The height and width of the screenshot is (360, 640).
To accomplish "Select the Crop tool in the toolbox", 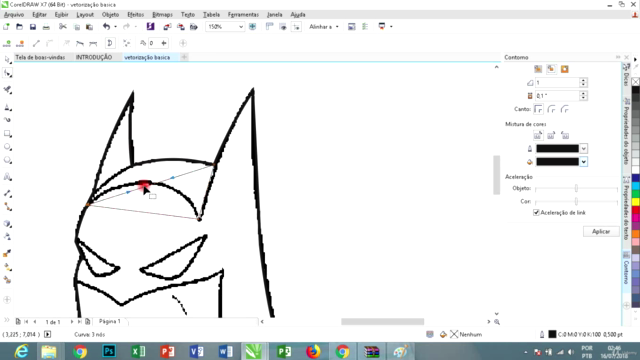I will 7,90.
